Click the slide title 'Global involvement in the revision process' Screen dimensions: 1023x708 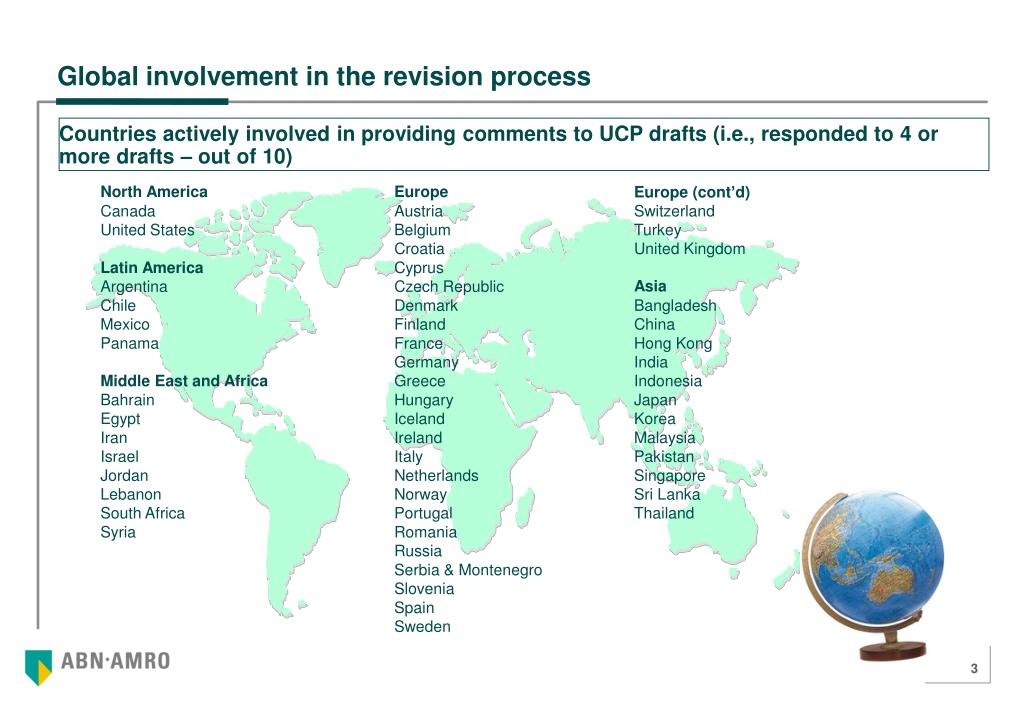324,76
